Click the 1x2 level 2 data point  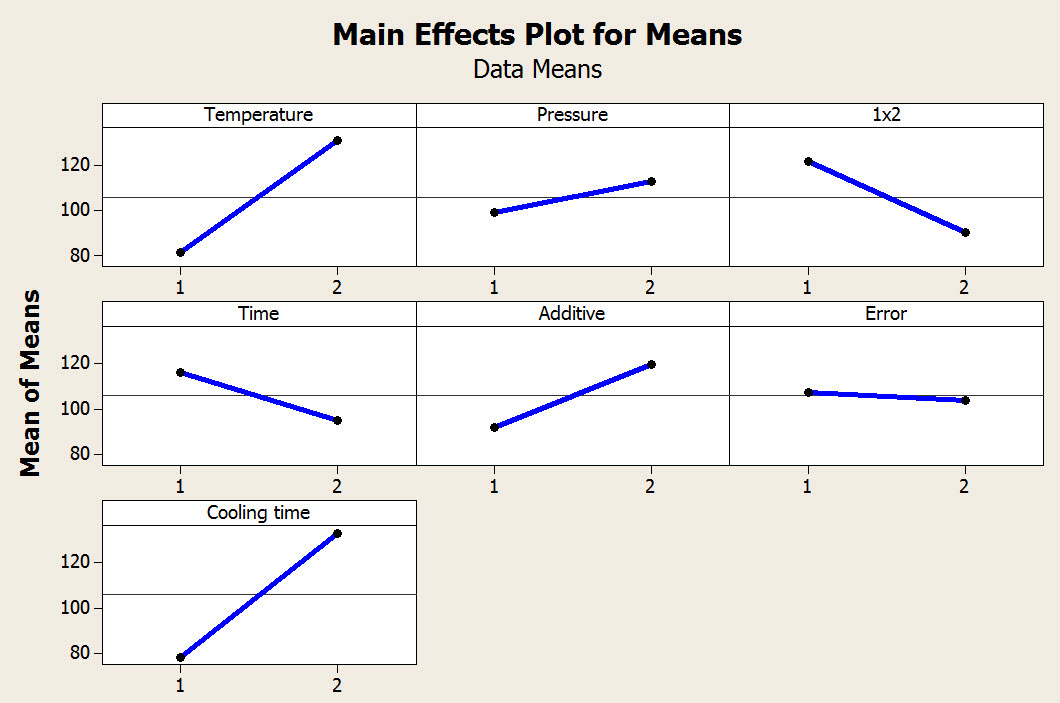[965, 232]
